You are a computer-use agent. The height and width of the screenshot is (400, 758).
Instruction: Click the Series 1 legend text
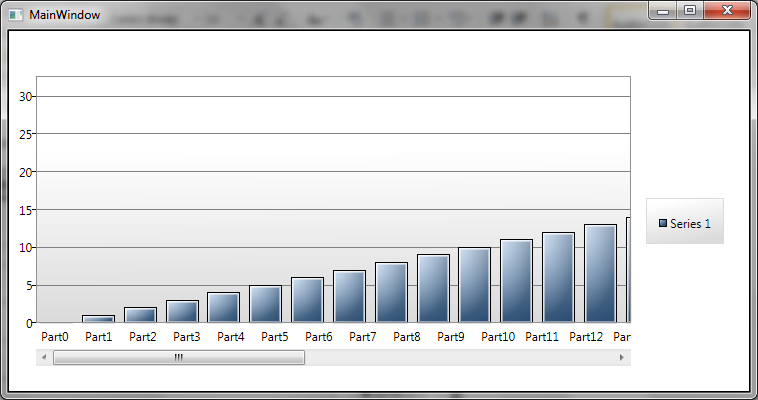[x=690, y=223]
